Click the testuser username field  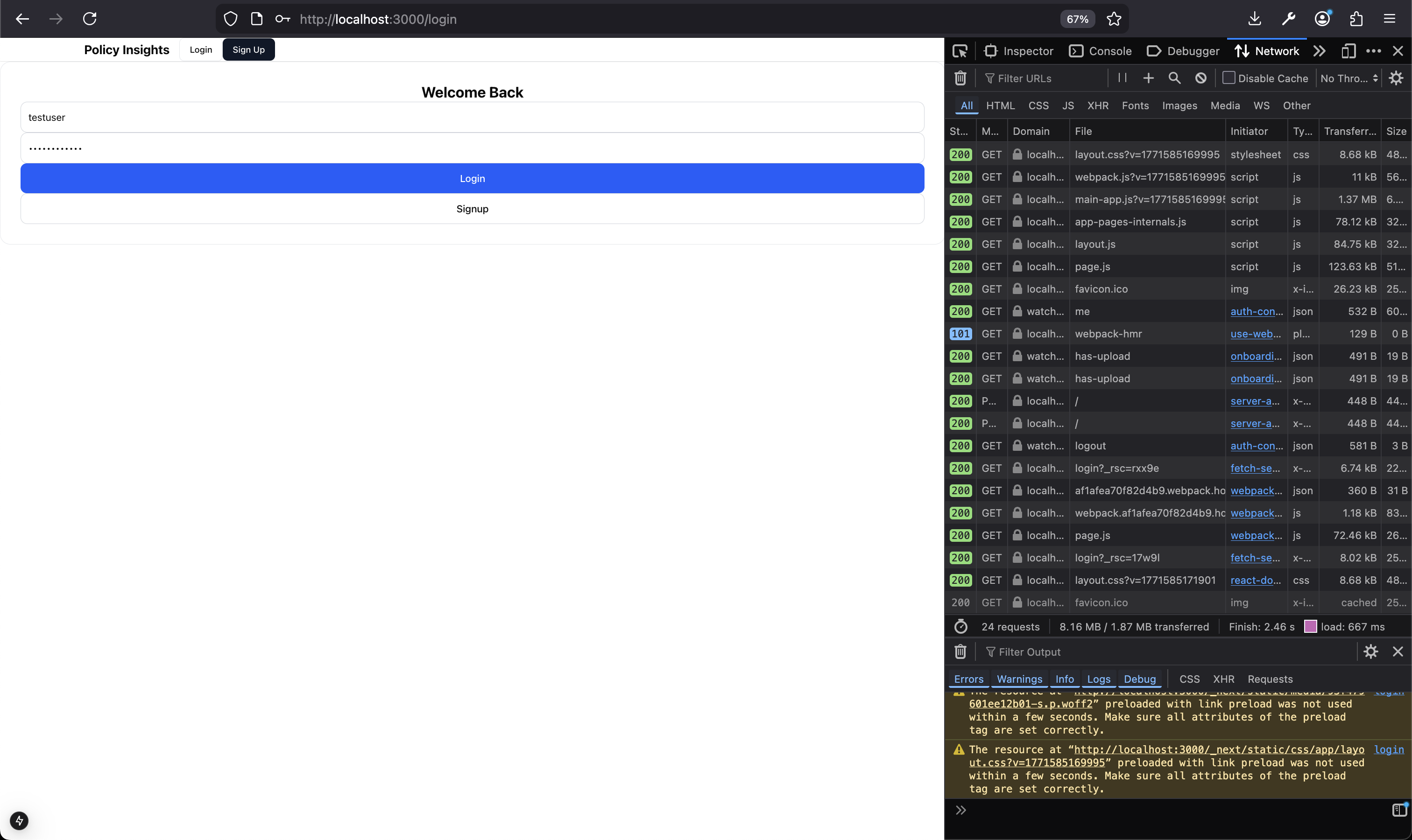[472, 117]
